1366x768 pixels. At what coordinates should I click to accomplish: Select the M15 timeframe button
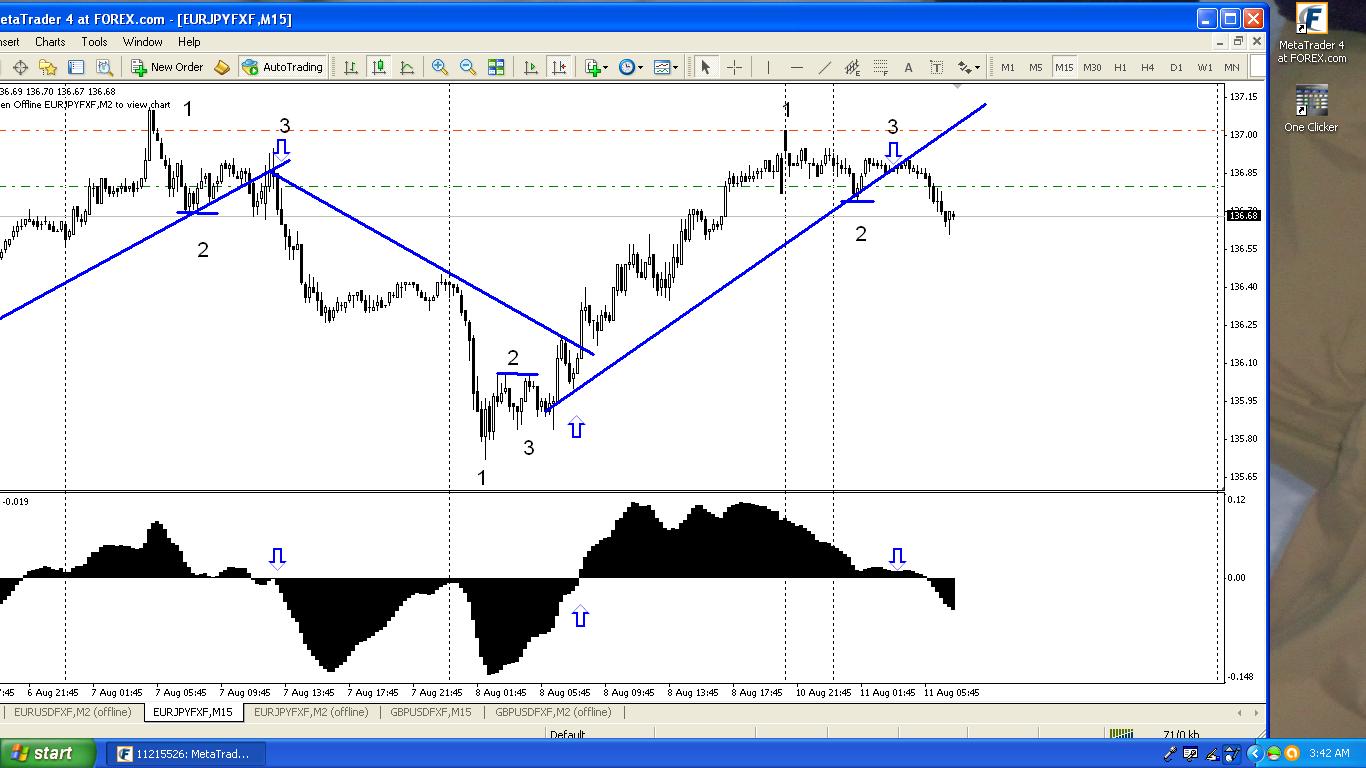click(1064, 67)
